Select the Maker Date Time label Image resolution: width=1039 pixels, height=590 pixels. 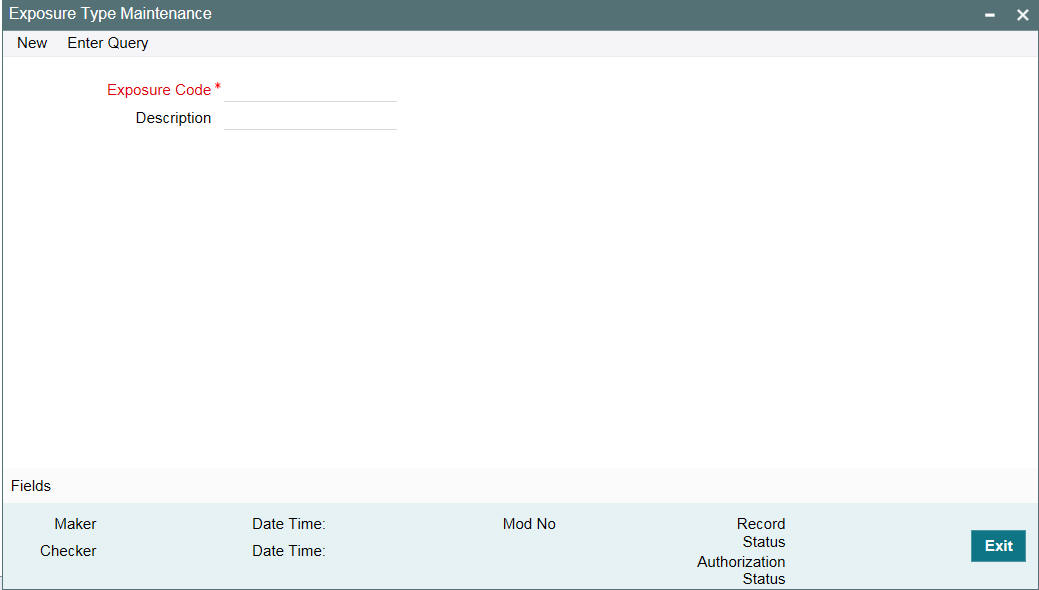[x=289, y=524]
